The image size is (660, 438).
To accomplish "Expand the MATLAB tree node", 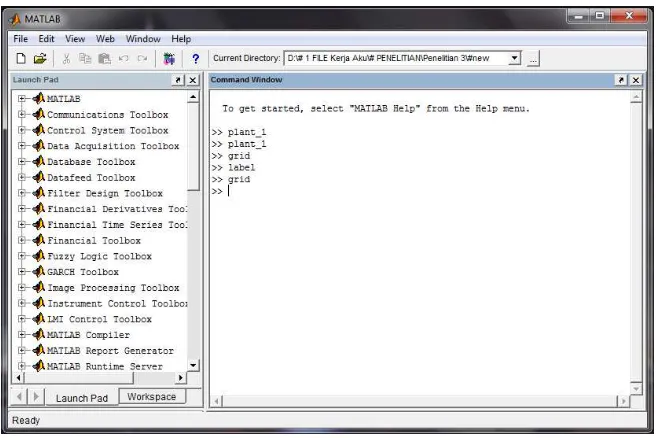I will pos(21,98).
